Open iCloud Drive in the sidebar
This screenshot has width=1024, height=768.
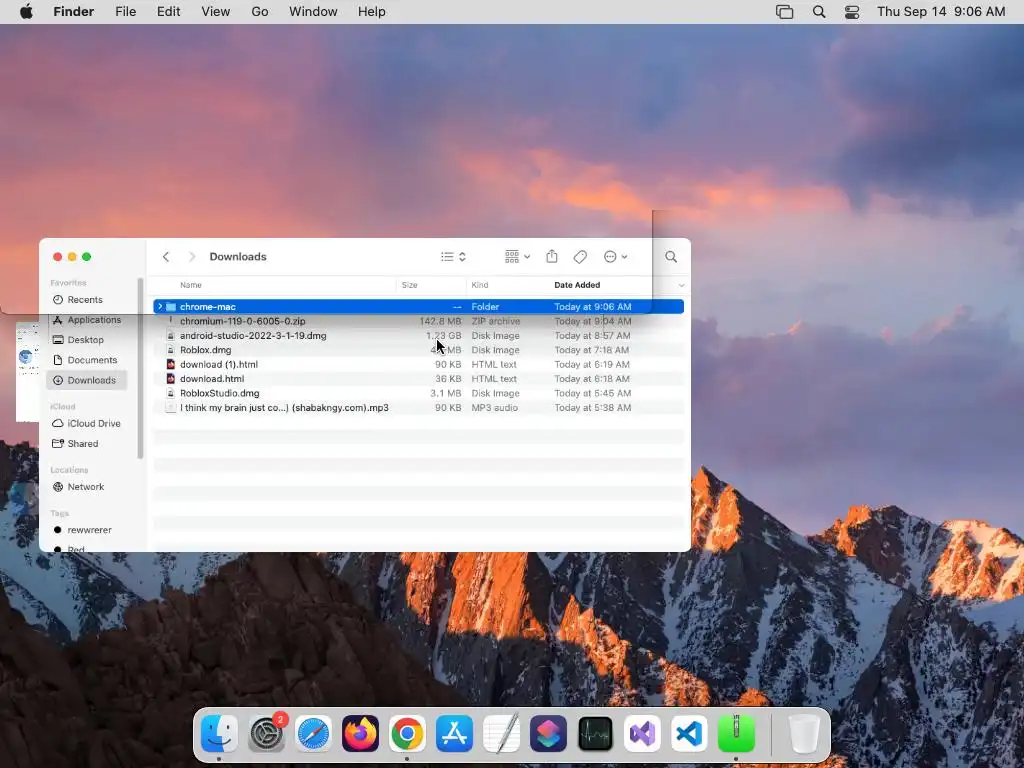click(86, 423)
